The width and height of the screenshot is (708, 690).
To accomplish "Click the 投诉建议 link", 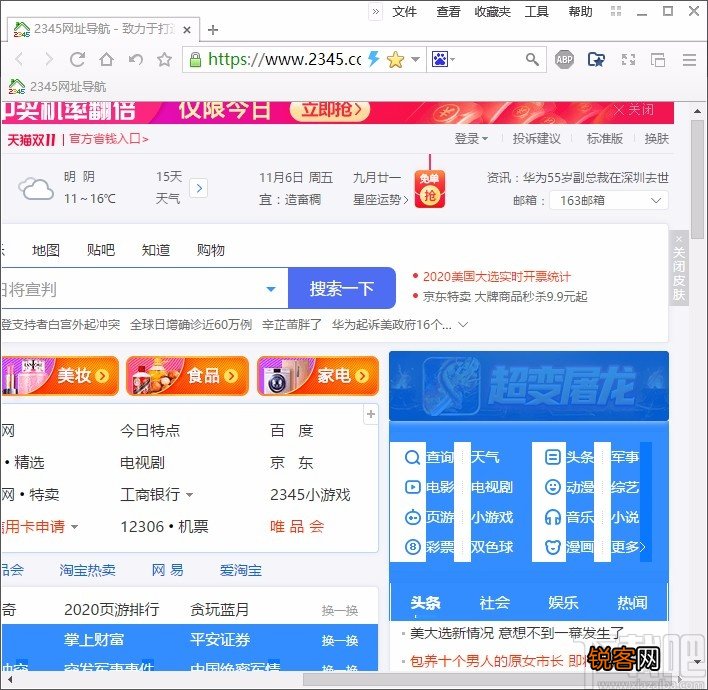I will point(536,139).
